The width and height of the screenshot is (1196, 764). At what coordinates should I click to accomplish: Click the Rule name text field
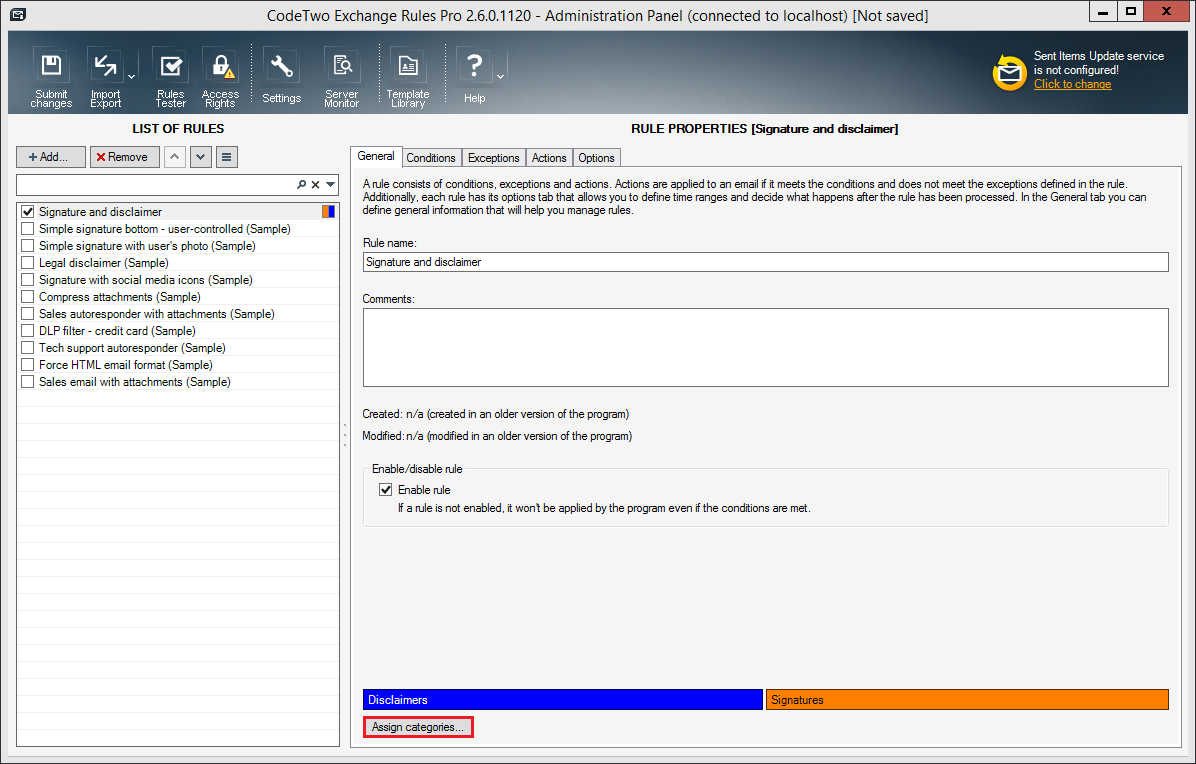(766, 262)
